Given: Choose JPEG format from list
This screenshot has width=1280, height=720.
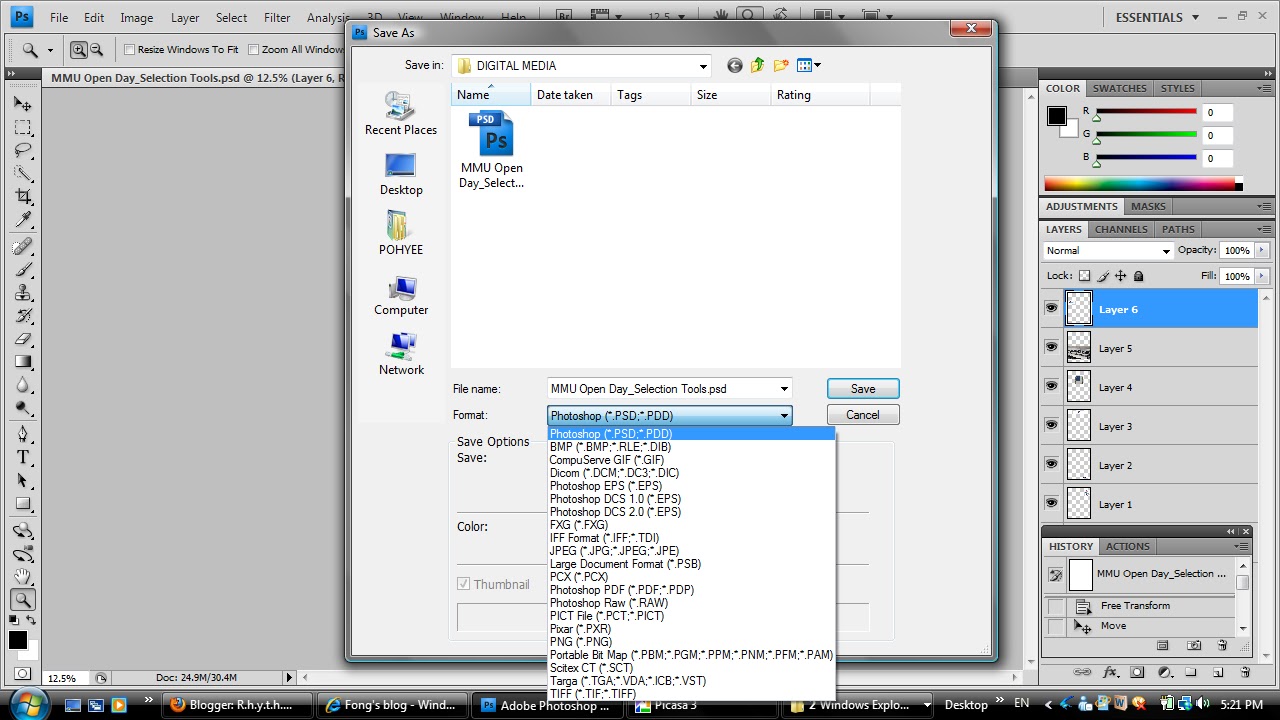Looking at the screenshot, I should coord(614,551).
